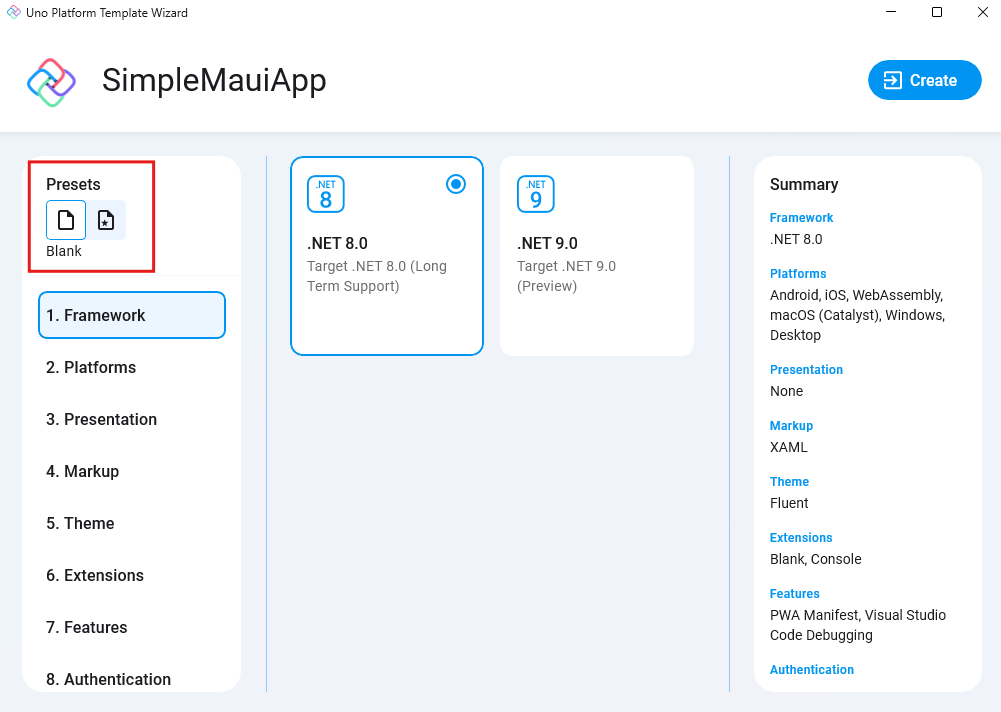Click the wizard icon in the title bar
The width and height of the screenshot is (1001, 712).
14,12
